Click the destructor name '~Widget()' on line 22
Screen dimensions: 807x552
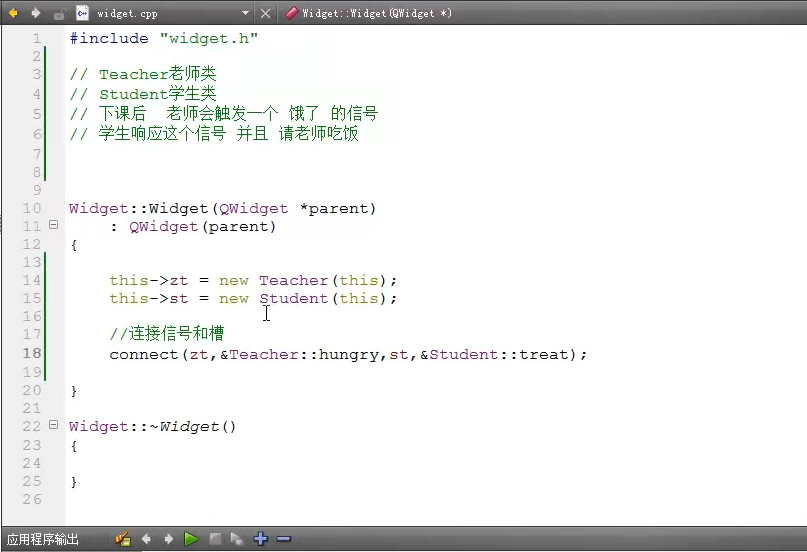[192, 427]
